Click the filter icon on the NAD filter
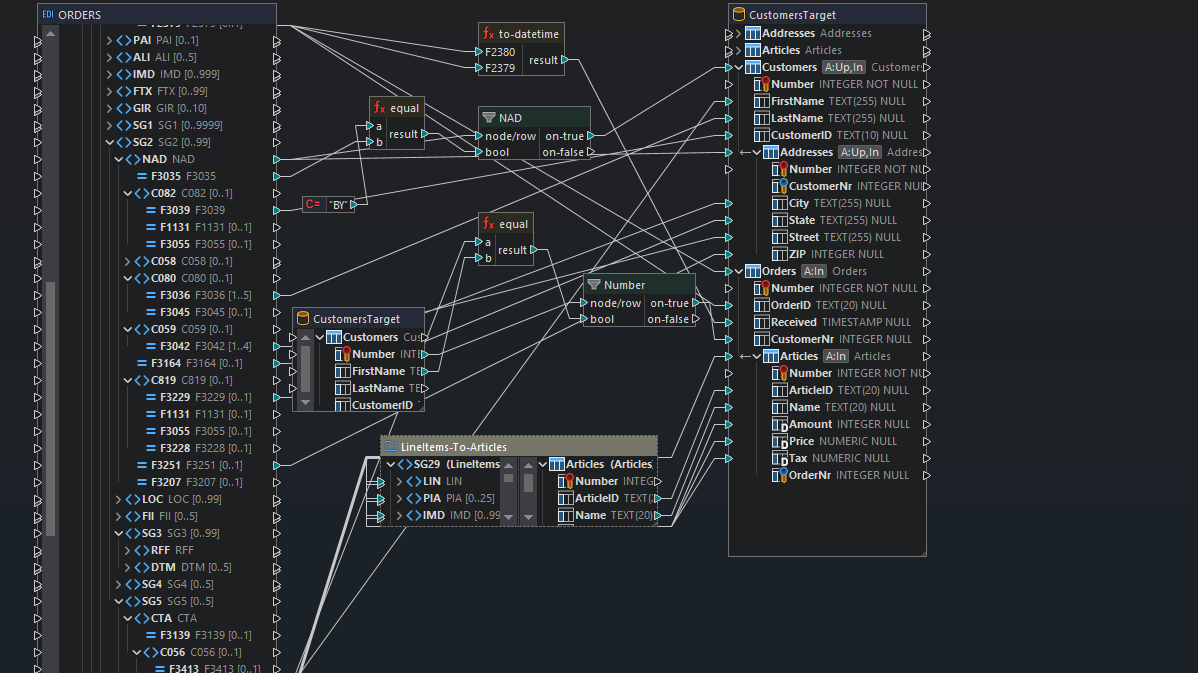This screenshot has width=1198, height=673. [x=487, y=117]
